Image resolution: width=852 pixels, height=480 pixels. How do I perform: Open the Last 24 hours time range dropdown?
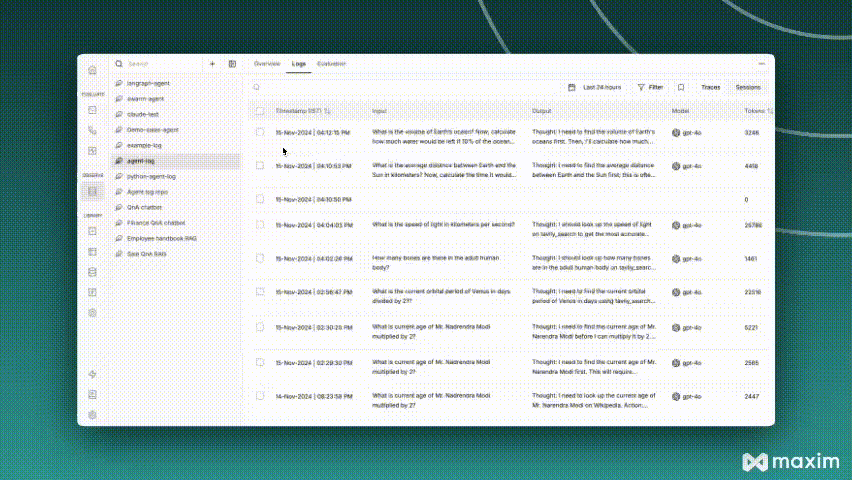[595, 87]
